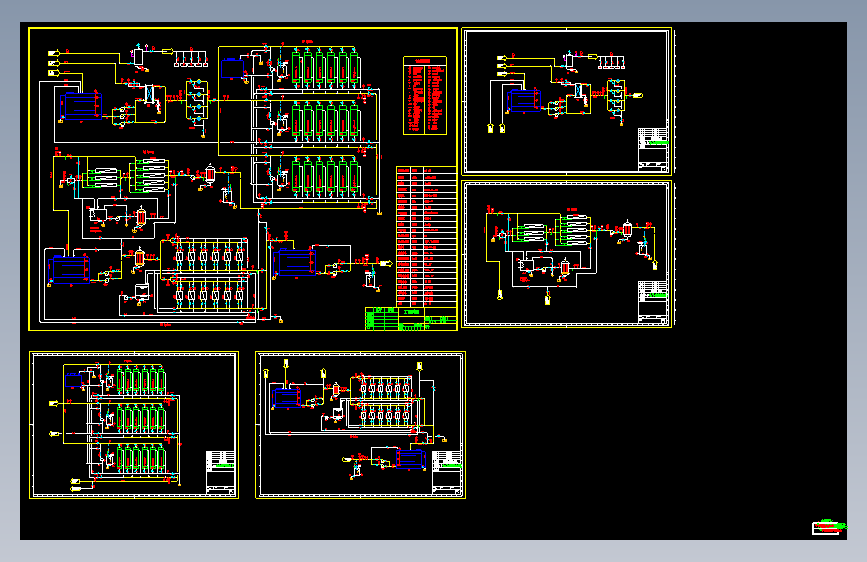Click the large main process flow drawing sheet
The width and height of the screenshot is (867, 562).
(x=243, y=179)
